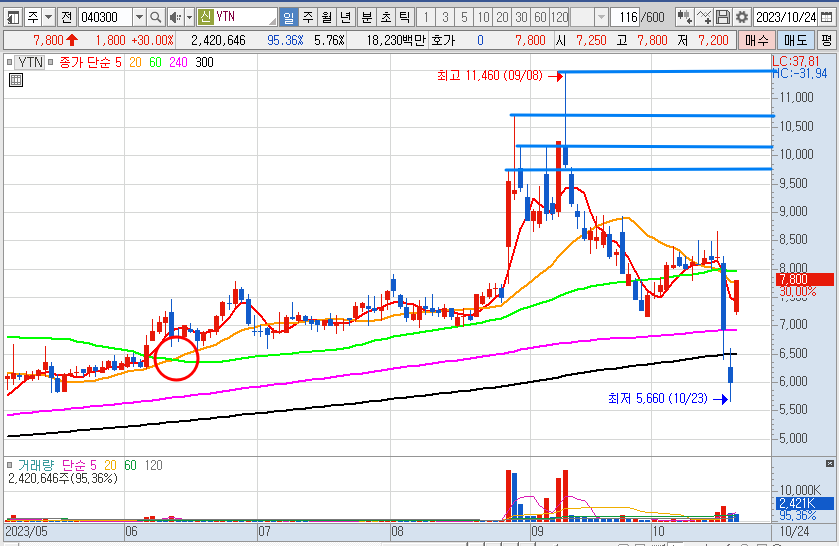Click the 20-period MA label in orange
839x546 pixels.
[135, 63]
